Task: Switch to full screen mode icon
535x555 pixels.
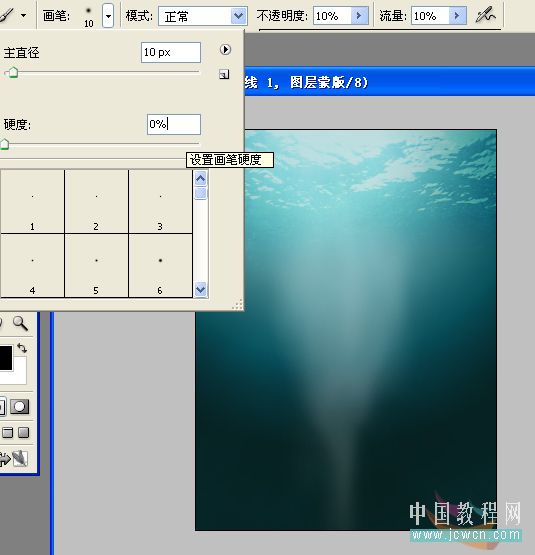Action: pyautogui.click(x=24, y=433)
